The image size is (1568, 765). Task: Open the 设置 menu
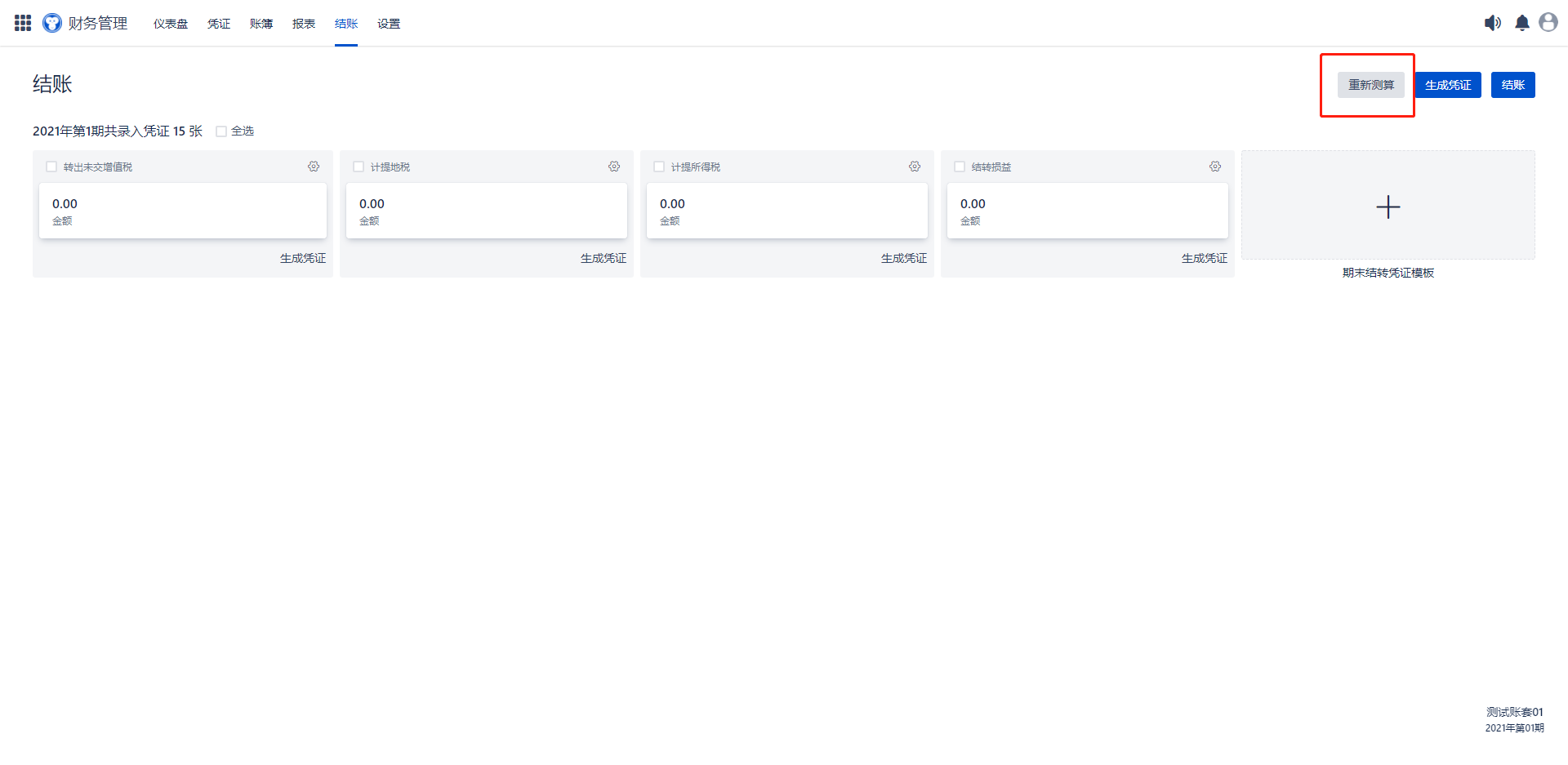click(x=389, y=24)
